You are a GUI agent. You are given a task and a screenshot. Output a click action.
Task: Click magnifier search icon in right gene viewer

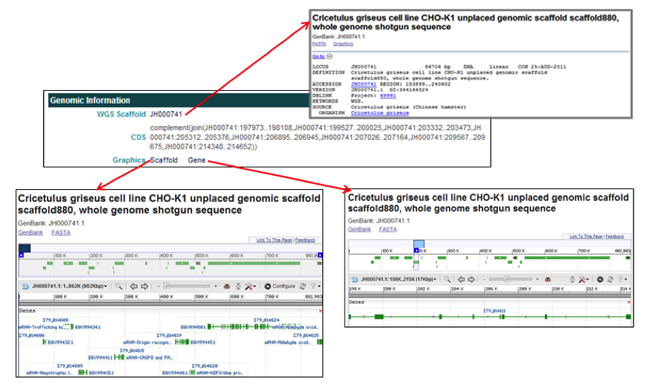tap(447, 279)
